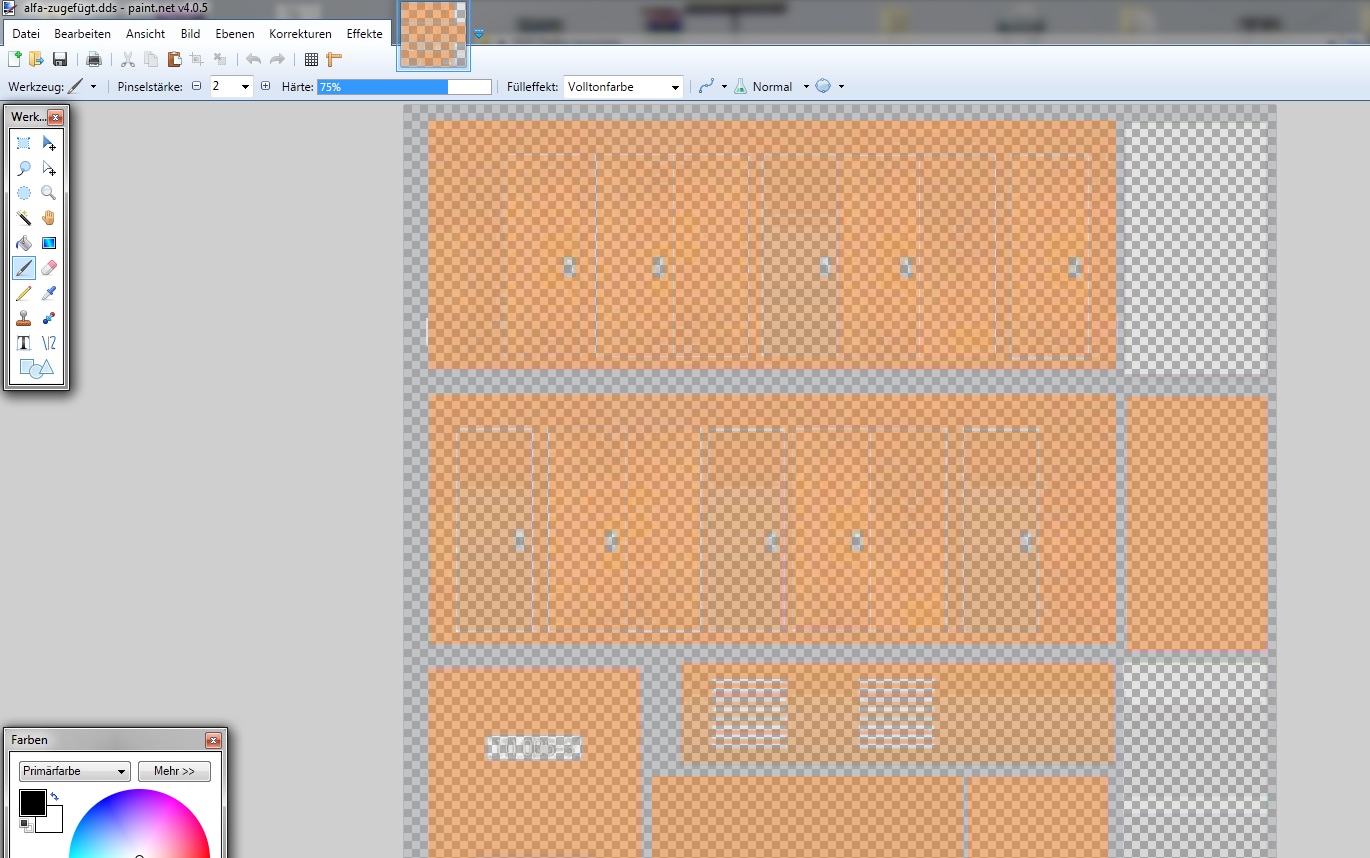Screen dimensions: 1370x858
Task: Toggle the rulers display
Action: pos(334,59)
